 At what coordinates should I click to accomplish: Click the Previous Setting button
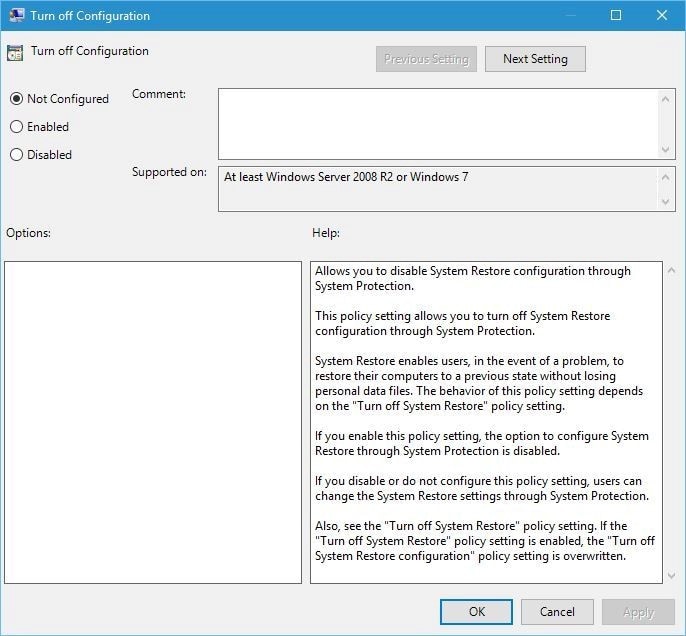click(426, 59)
